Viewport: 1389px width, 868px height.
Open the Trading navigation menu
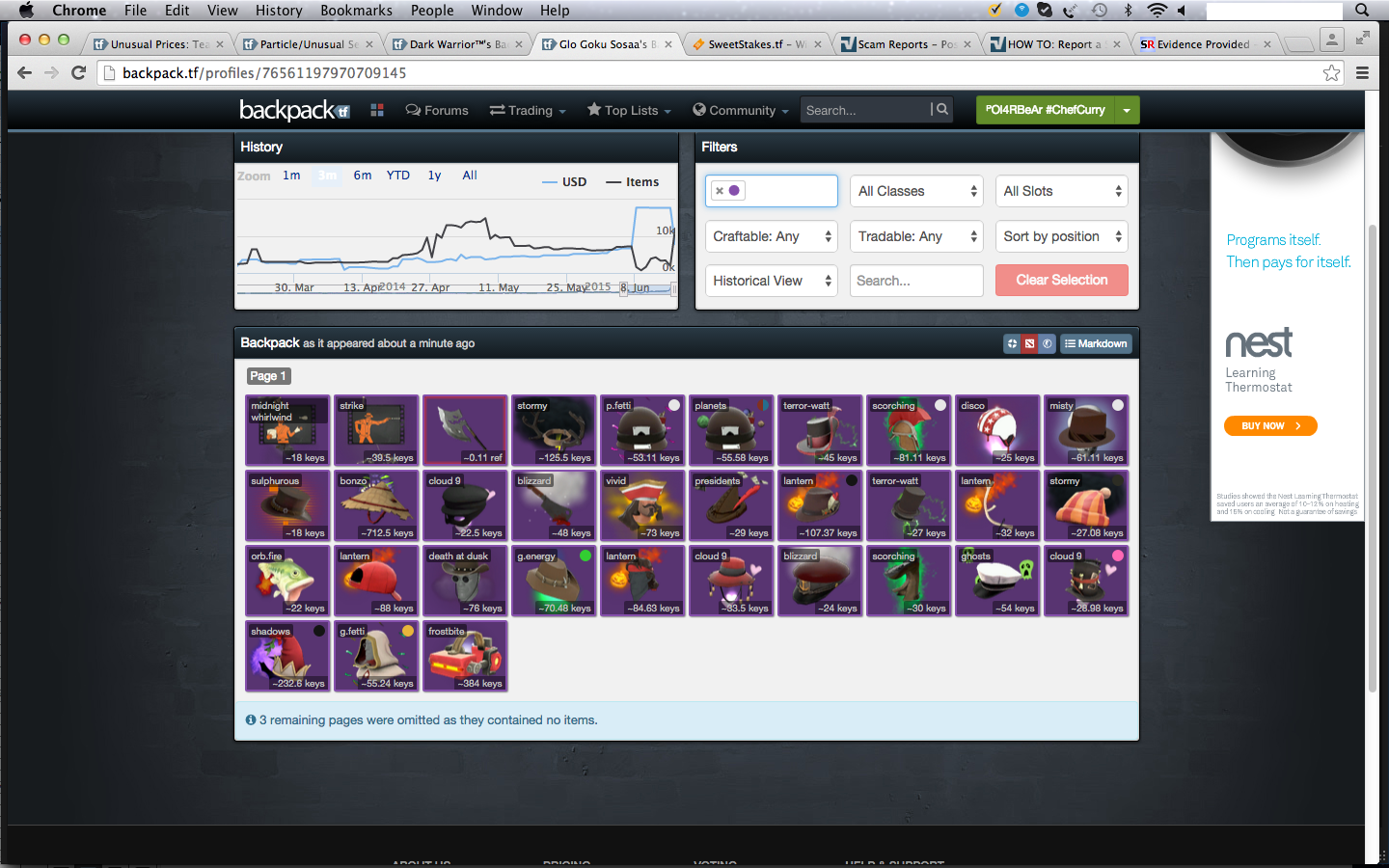coord(528,110)
